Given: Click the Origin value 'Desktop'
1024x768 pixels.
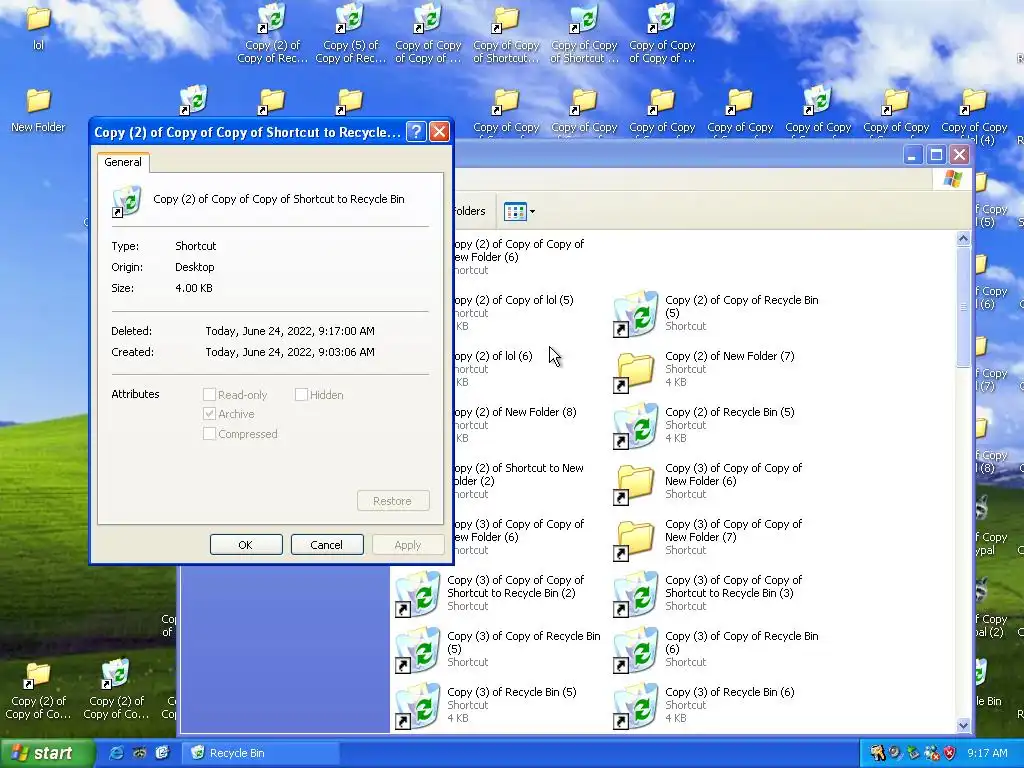Looking at the screenshot, I should (195, 267).
